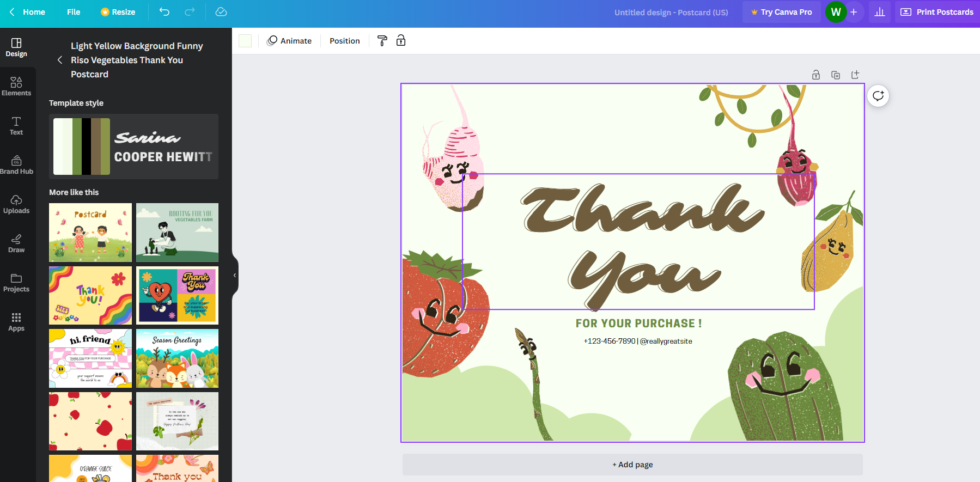Go back using the template title chevron
Viewport: 980px width, 482px height.
coord(59,60)
